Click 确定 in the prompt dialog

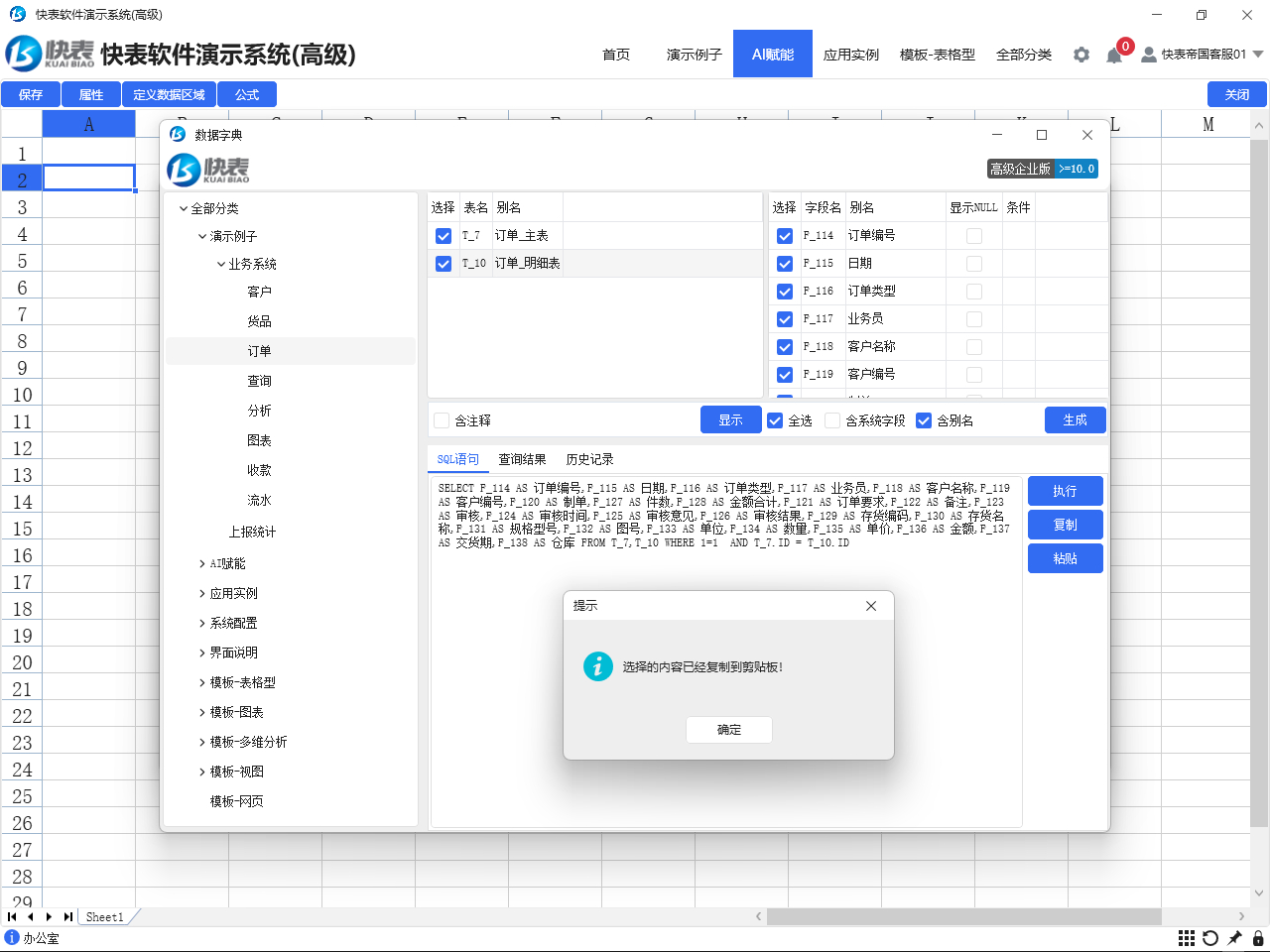pyautogui.click(x=729, y=730)
